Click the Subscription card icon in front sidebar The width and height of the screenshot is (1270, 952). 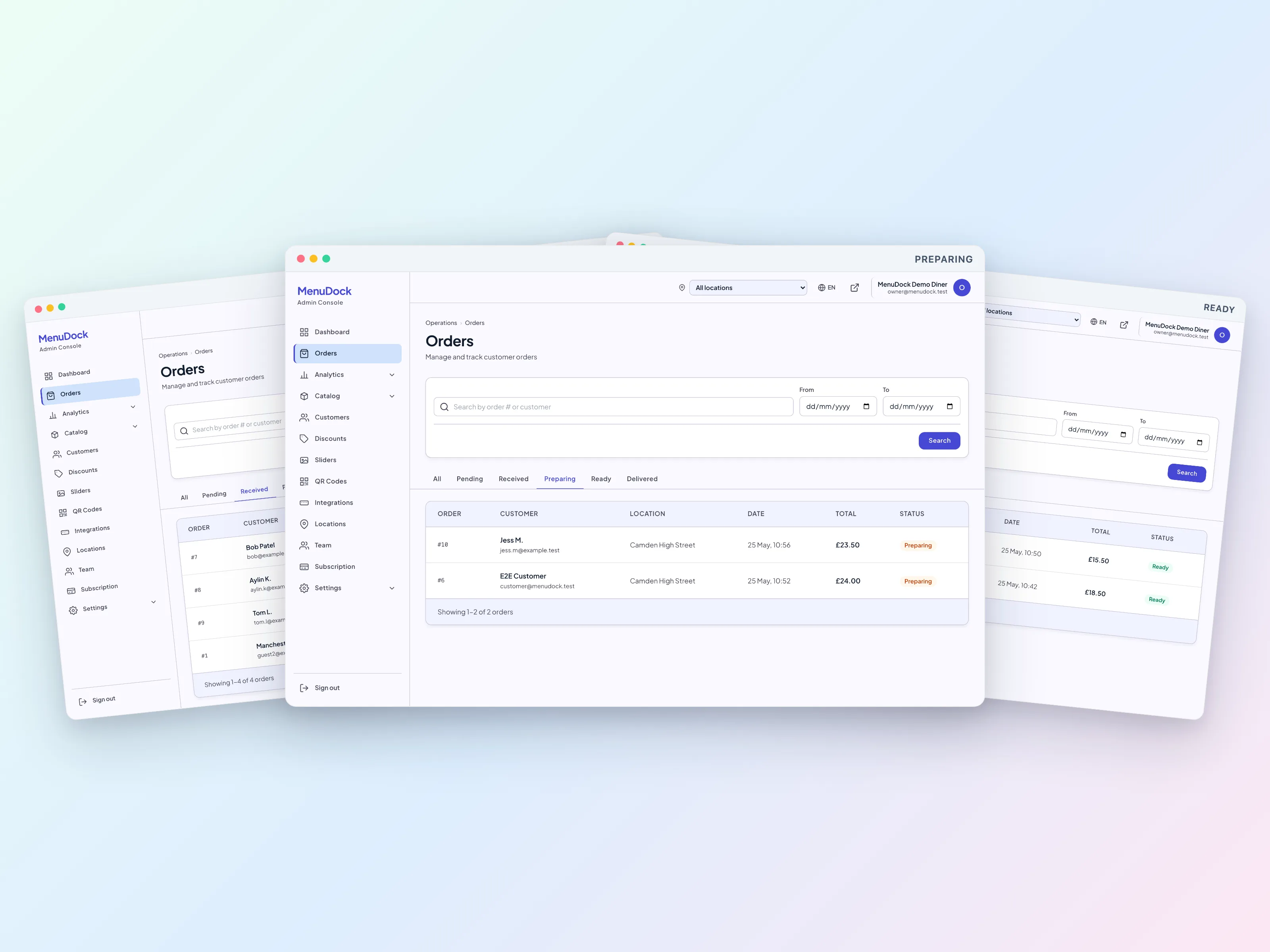pyautogui.click(x=304, y=566)
